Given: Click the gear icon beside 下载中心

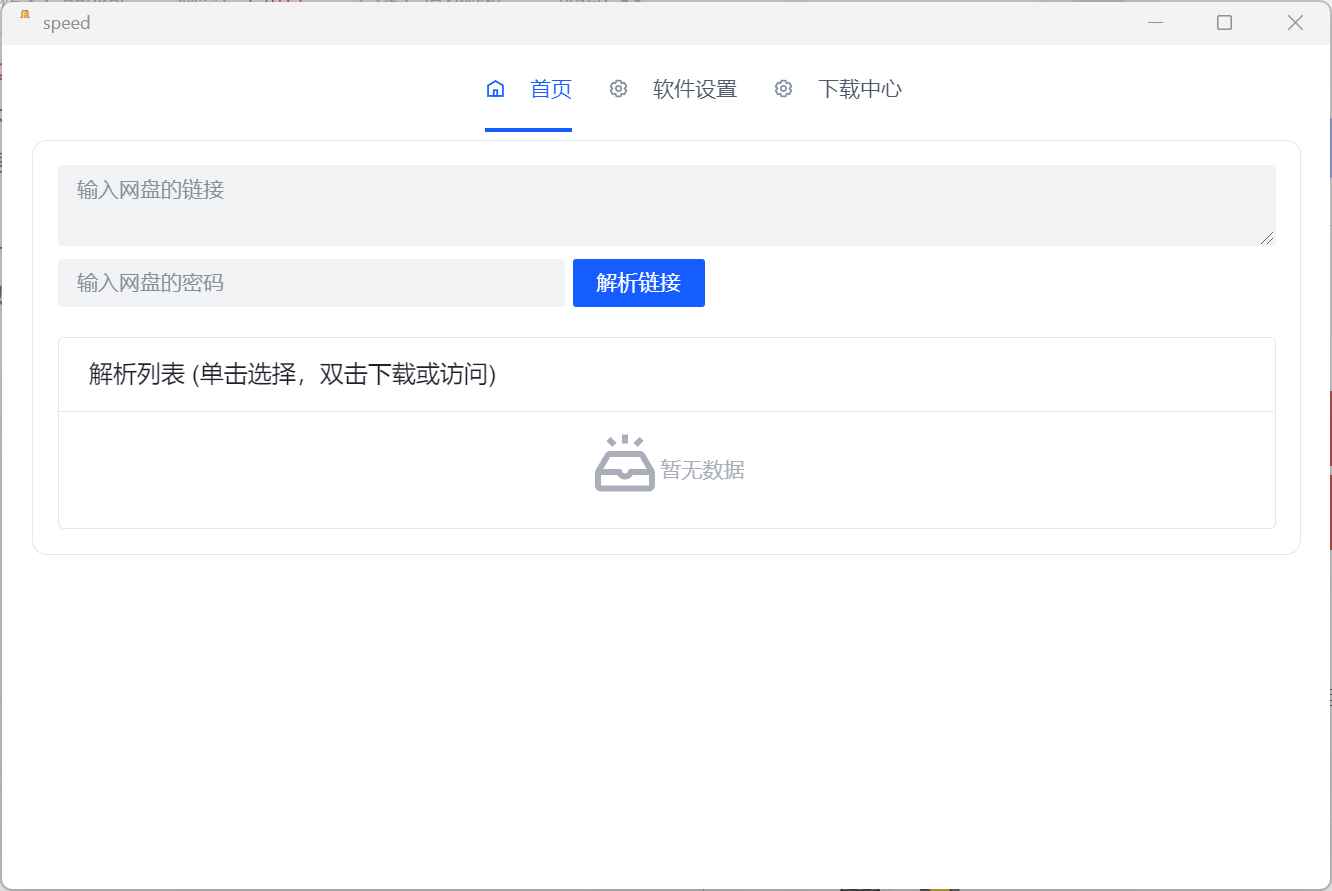Looking at the screenshot, I should (783, 88).
